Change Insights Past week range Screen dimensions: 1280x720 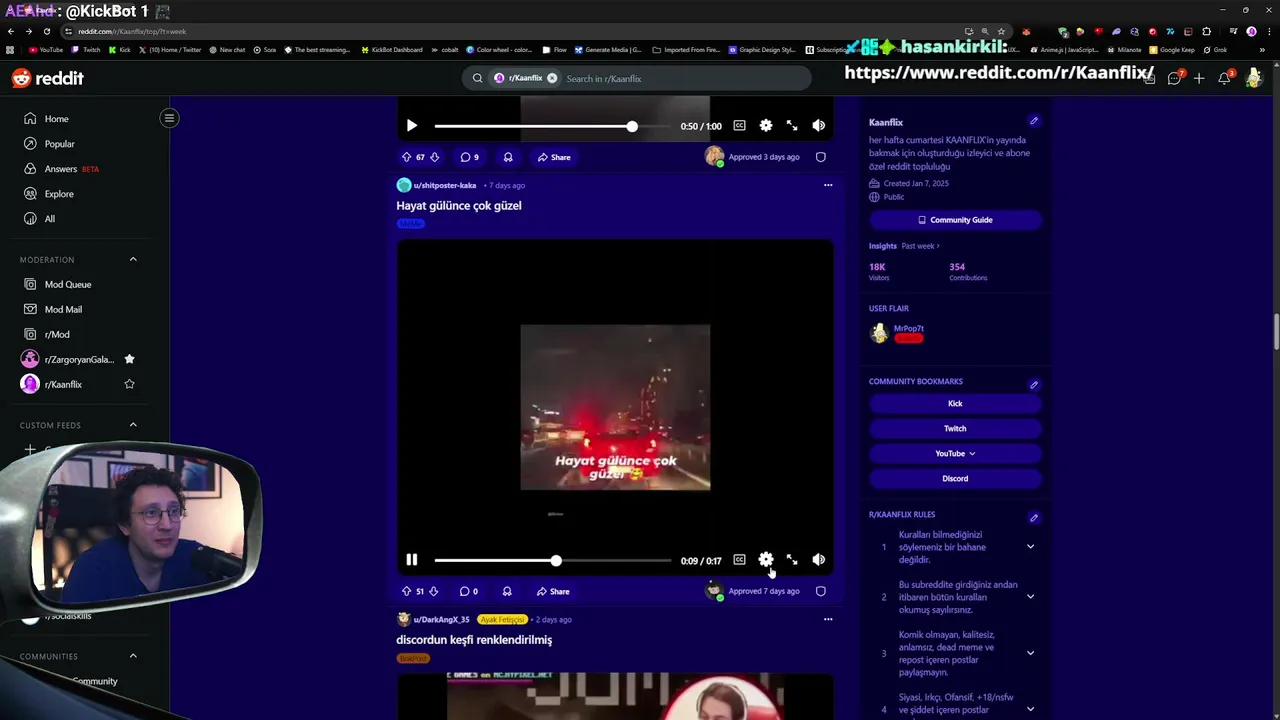click(x=920, y=246)
